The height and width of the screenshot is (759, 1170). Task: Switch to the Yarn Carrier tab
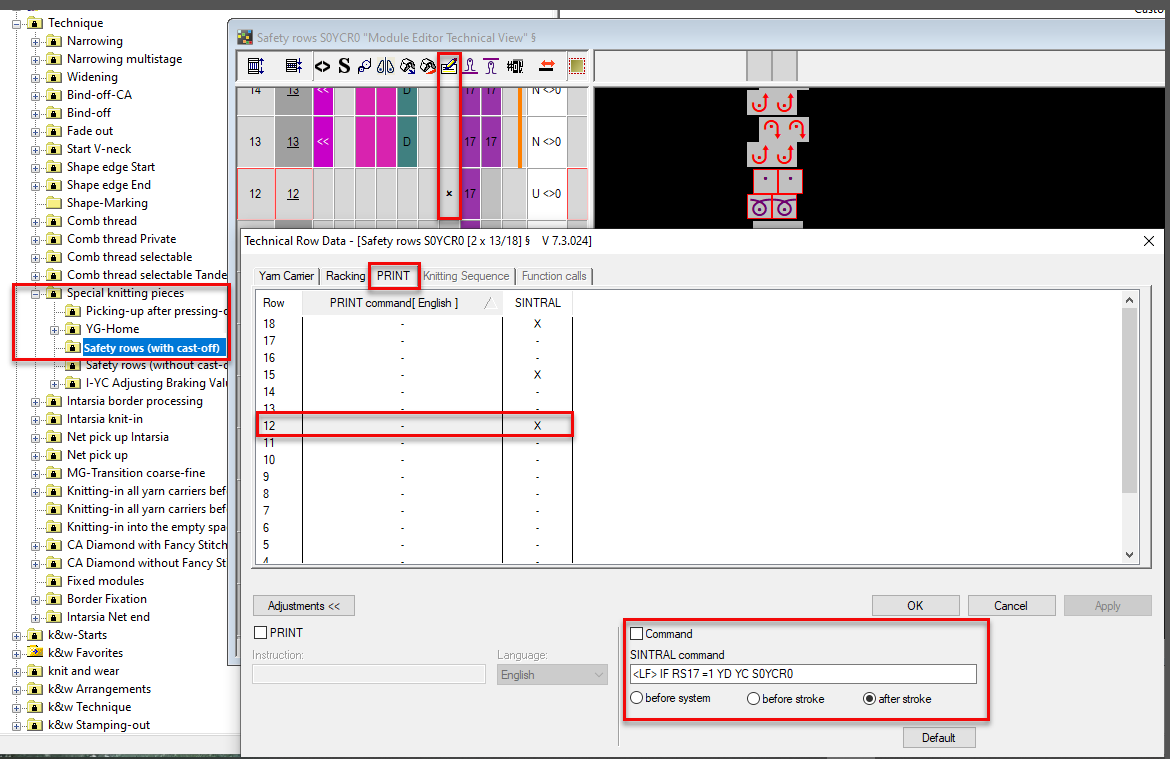coord(286,276)
